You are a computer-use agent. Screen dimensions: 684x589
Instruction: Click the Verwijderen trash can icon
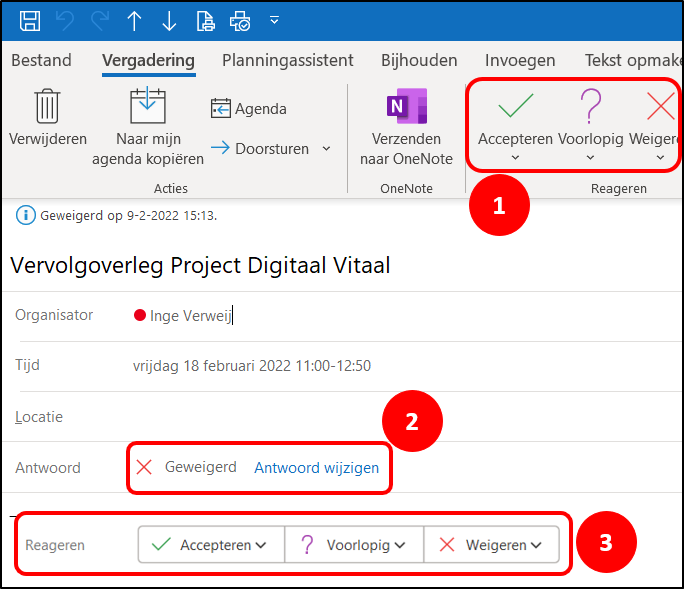click(x=48, y=106)
